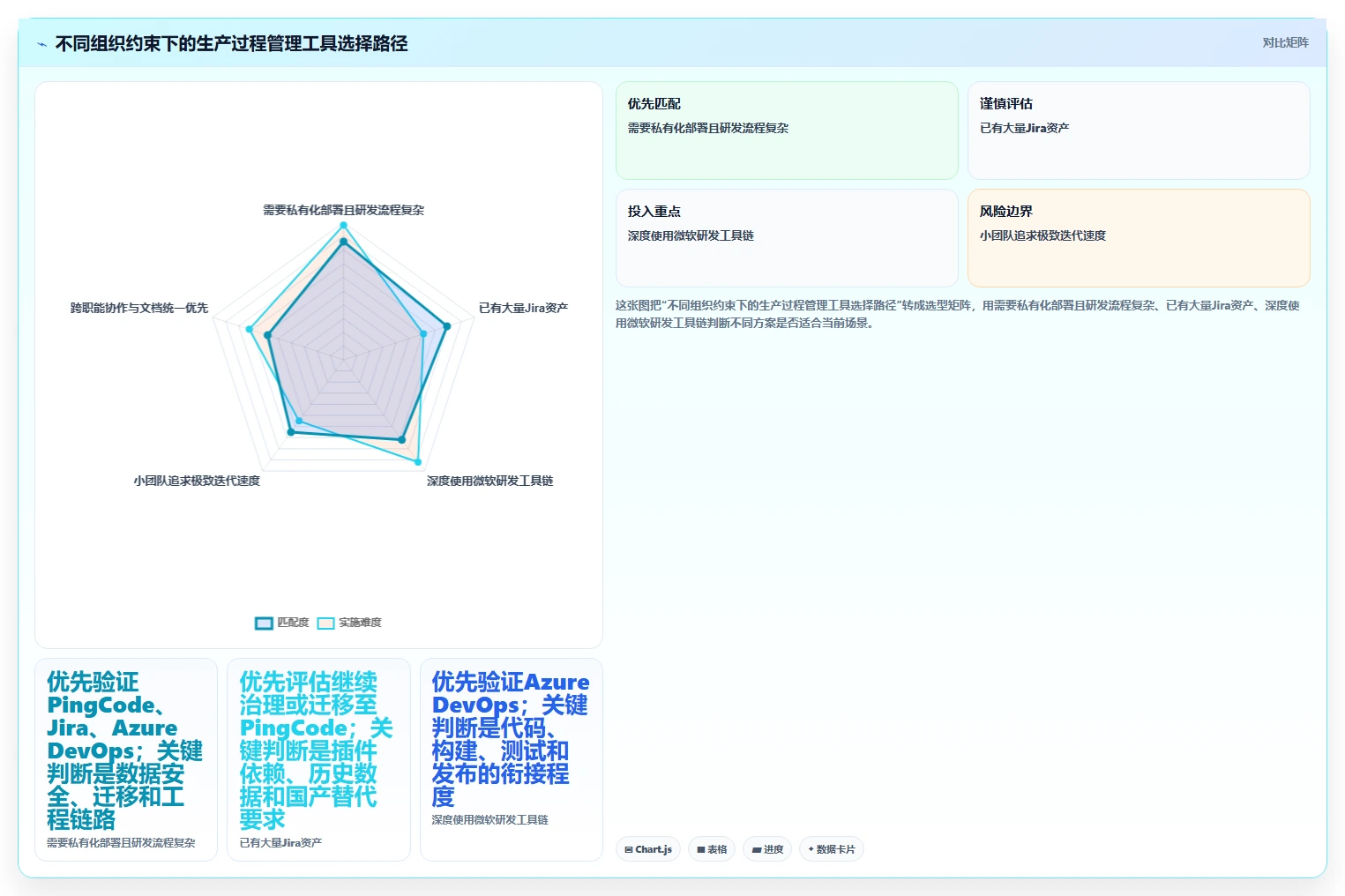Click the 表格 tag icon
This screenshot has height=896, width=1345.
pos(701,850)
